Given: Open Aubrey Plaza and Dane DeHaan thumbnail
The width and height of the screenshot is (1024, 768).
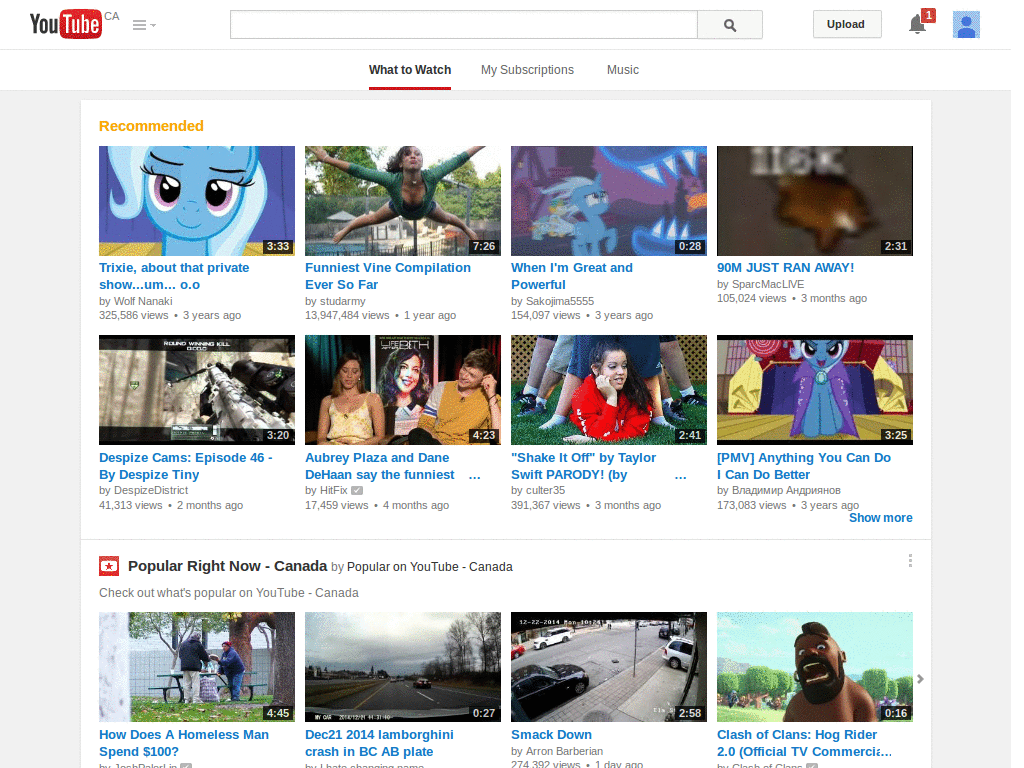Looking at the screenshot, I should coord(403,390).
